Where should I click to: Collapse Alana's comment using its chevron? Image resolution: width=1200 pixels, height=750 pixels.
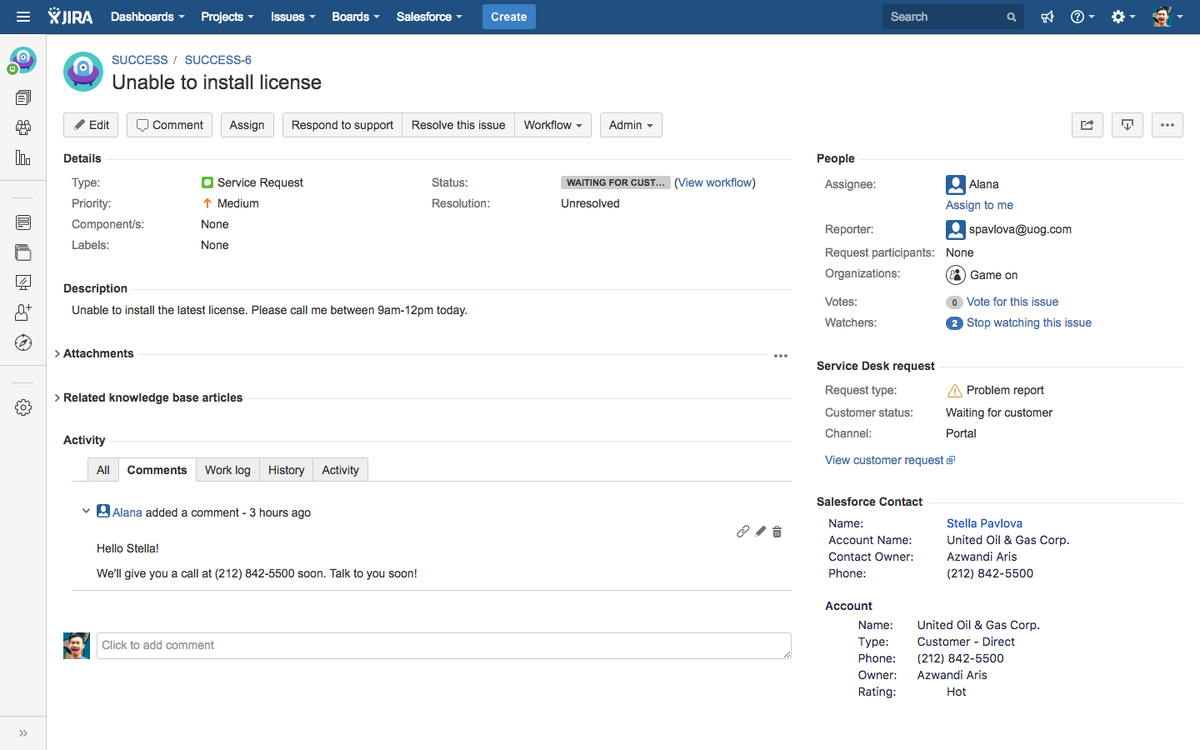(86, 510)
